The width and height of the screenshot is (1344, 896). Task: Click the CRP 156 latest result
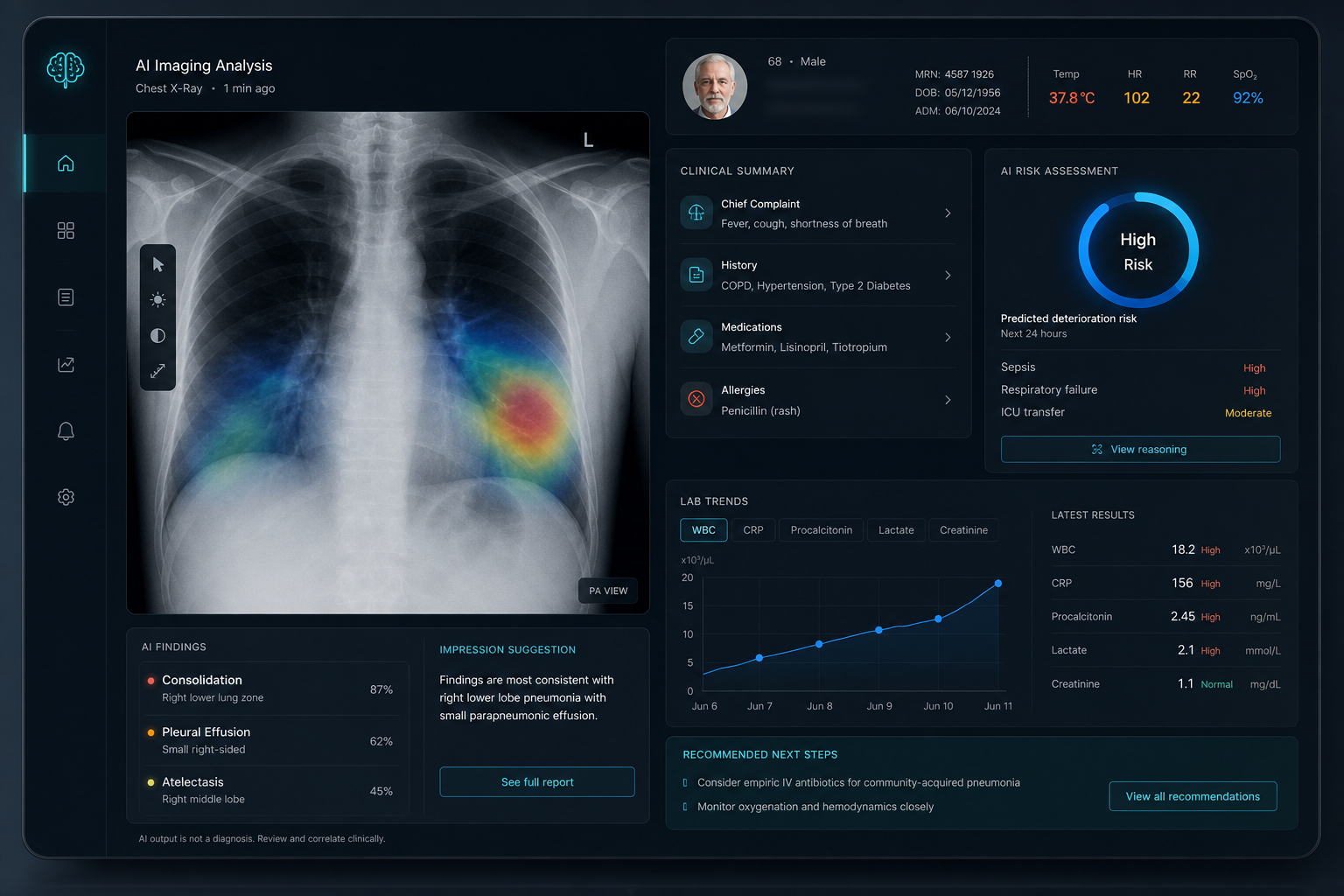coord(1165,583)
